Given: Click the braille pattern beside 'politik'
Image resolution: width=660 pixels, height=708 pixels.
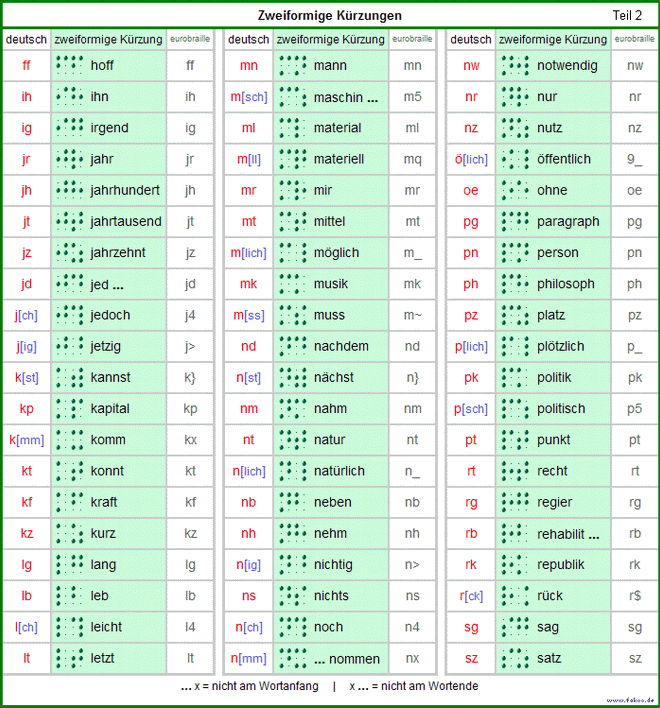Looking at the screenshot, I should coord(515,377).
